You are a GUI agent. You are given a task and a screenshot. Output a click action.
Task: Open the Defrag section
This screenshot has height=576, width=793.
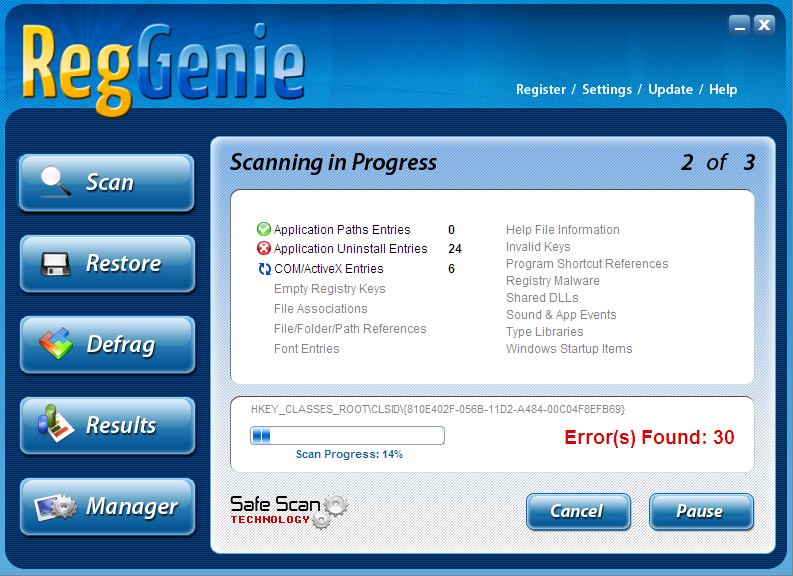point(107,344)
